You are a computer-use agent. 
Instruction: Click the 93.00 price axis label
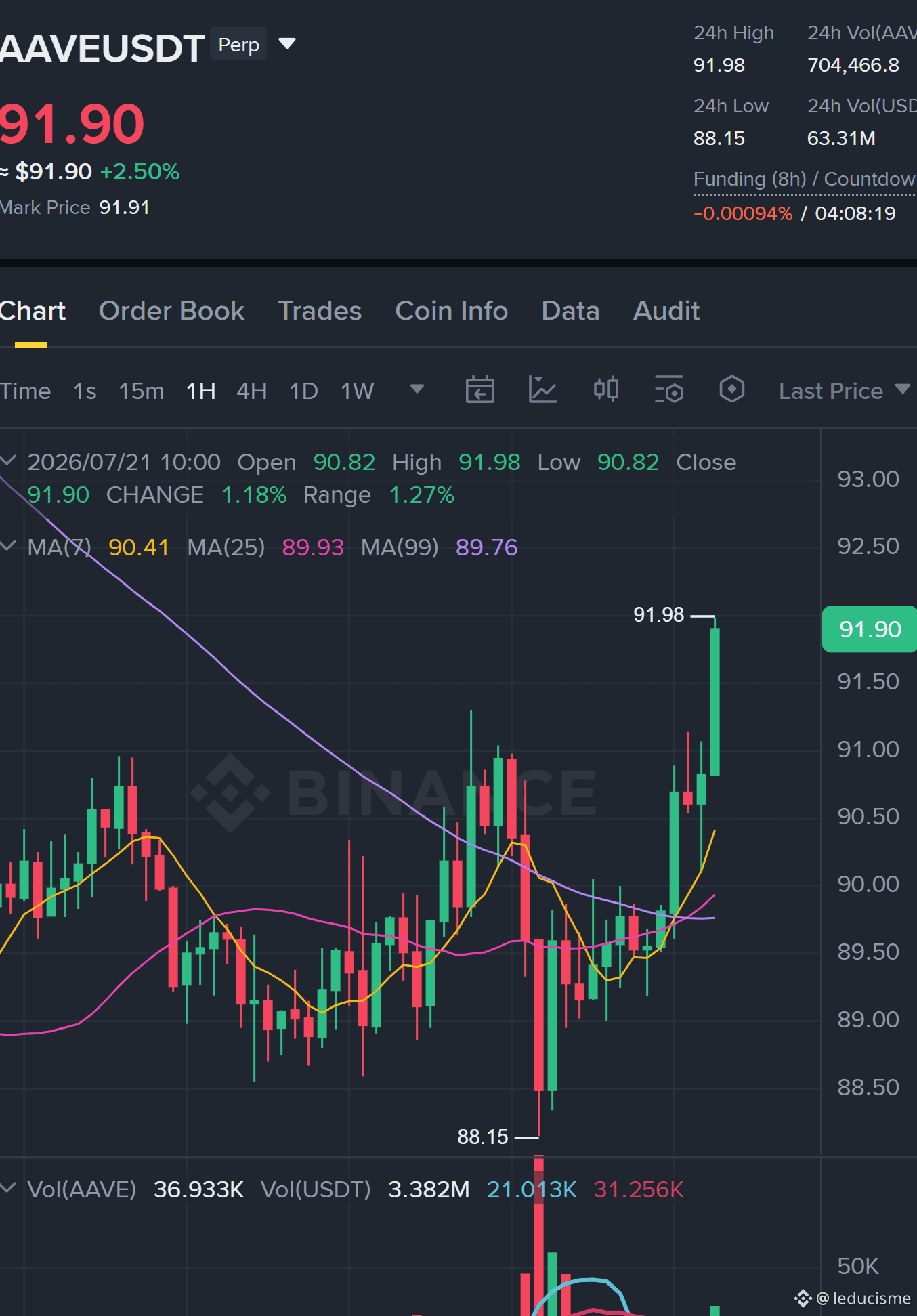pyautogui.click(x=868, y=479)
